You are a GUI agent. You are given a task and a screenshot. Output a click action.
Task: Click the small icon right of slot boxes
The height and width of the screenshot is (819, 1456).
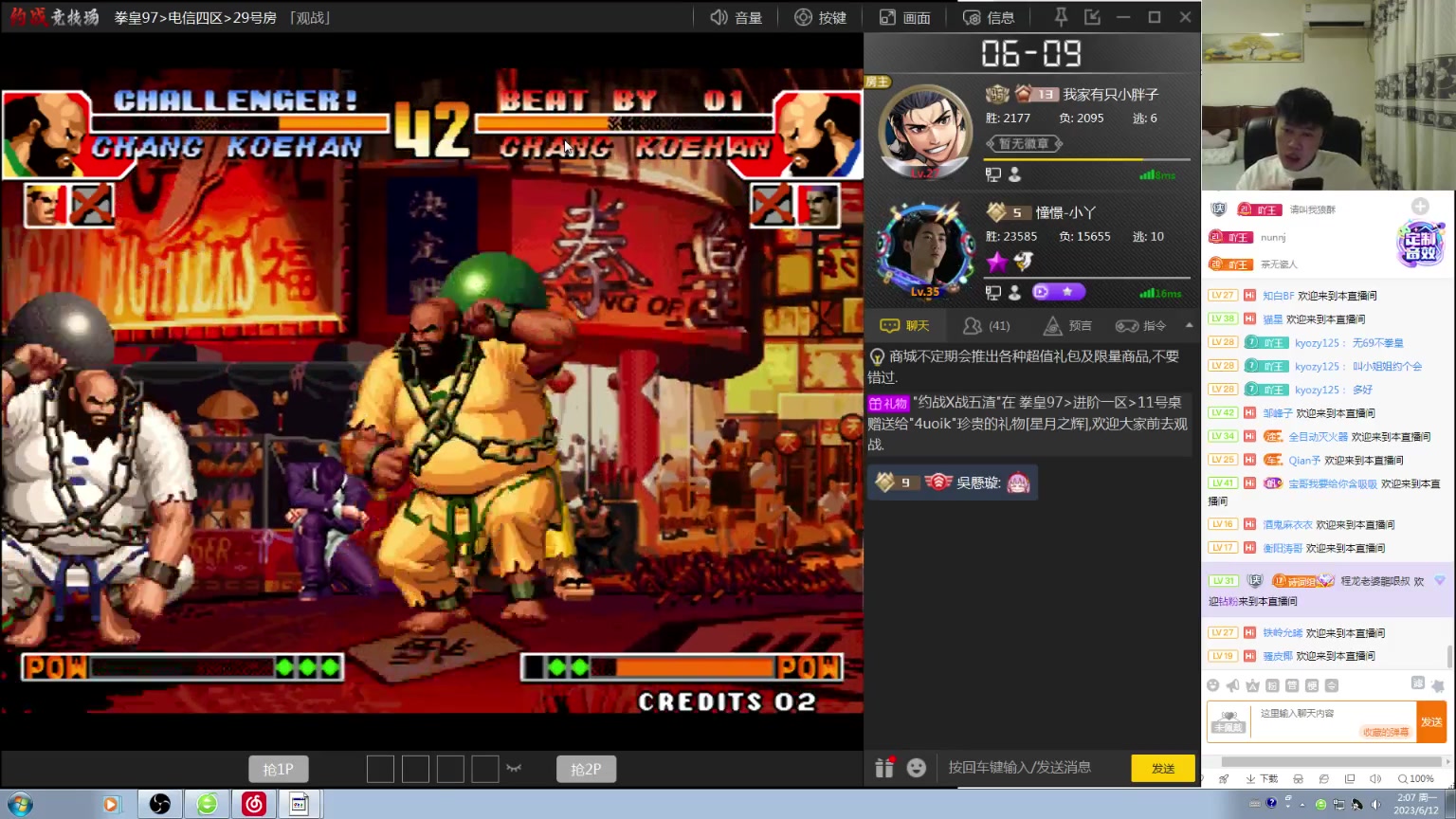click(514, 768)
